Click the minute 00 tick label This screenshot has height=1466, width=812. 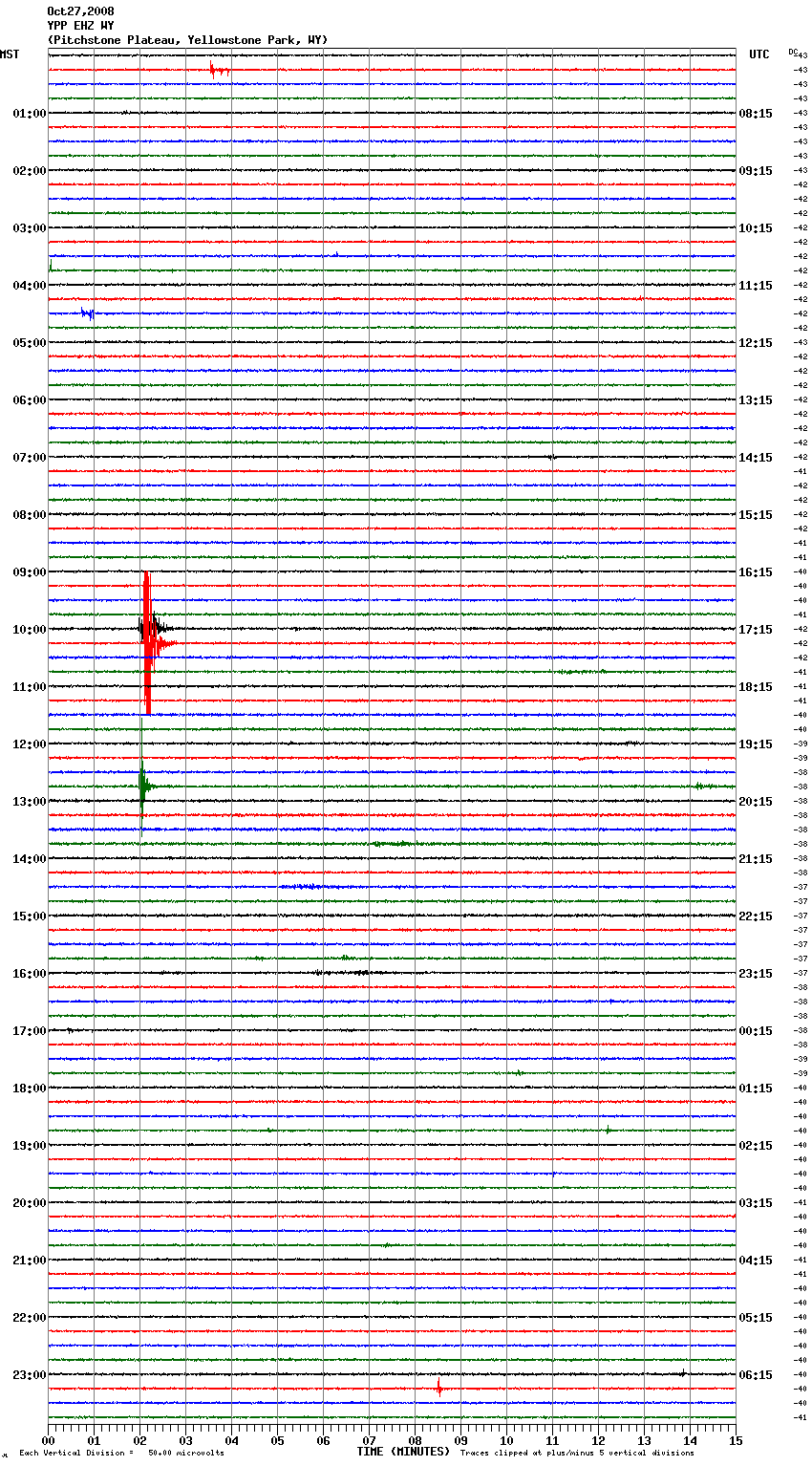48,1440
